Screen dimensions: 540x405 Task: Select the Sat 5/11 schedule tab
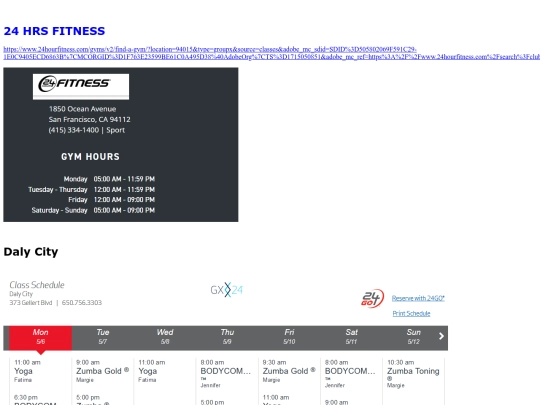[x=351, y=338]
